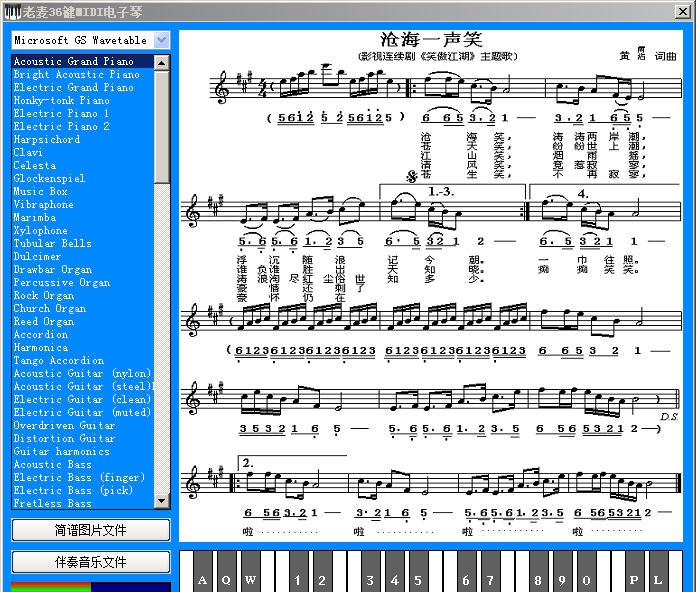This screenshot has height=592, width=696.
Task: Choose Guitar harmonics instrument
Action: (x=83, y=452)
